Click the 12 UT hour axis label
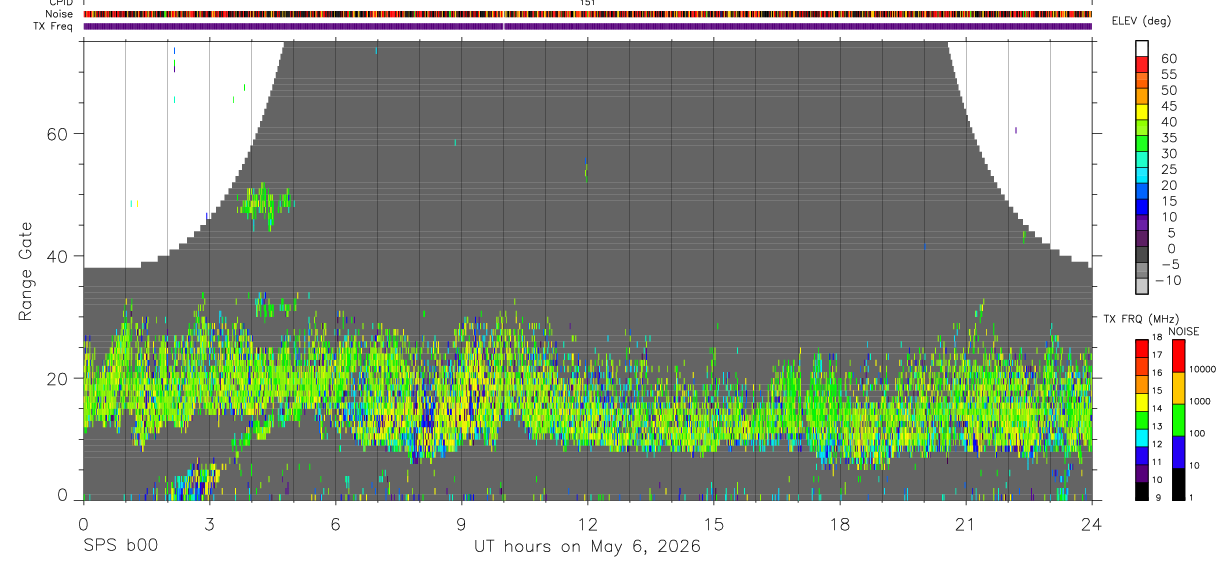This screenshot has width=1228, height=567. [x=588, y=523]
